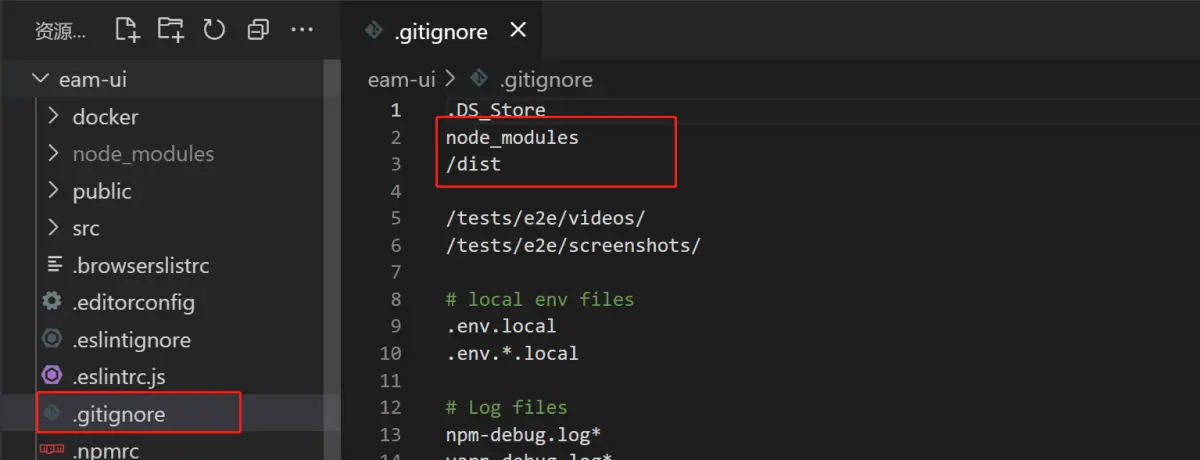1200x460 pixels.
Task: Click the .gitignore breadcrumb segment
Action: click(546, 80)
